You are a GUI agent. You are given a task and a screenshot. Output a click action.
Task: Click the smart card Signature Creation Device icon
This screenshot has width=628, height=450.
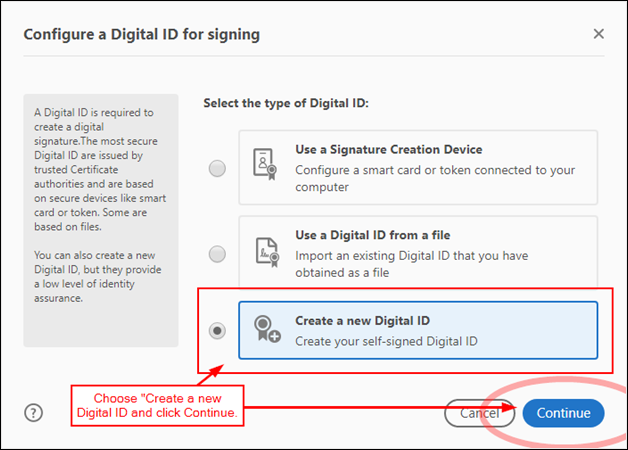[265, 164]
